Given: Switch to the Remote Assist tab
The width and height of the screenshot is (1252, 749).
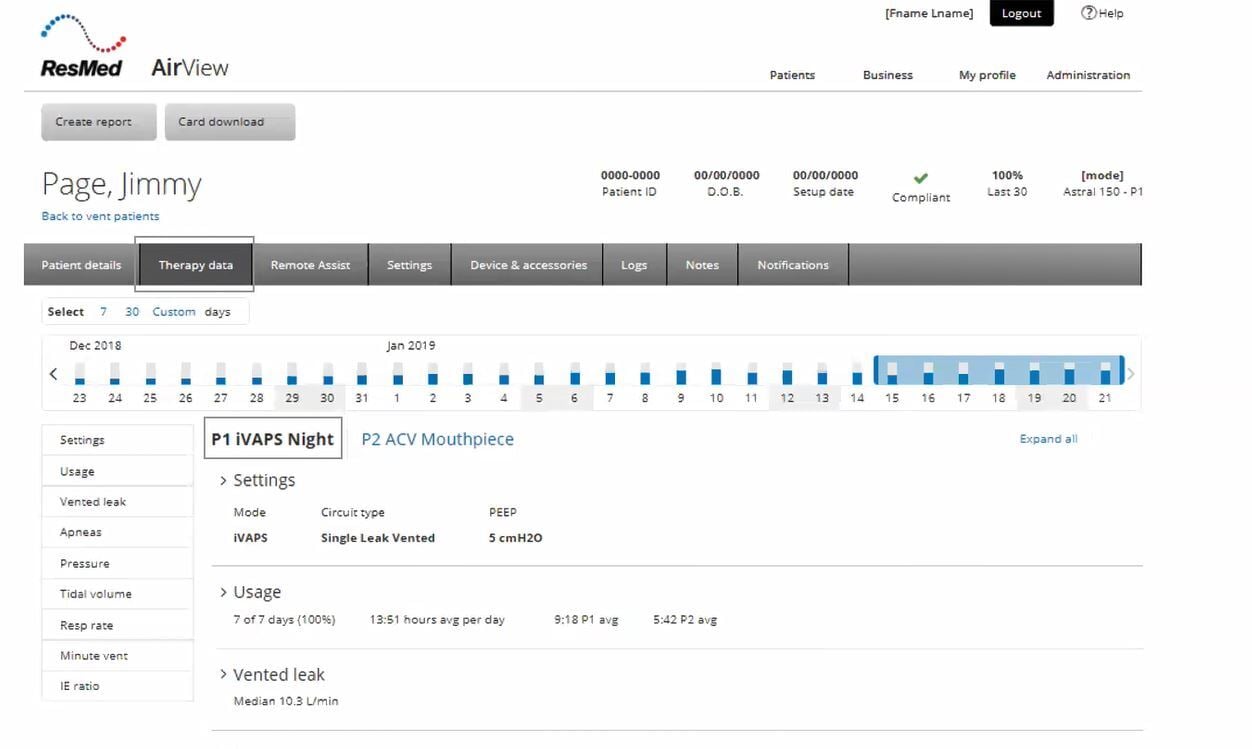Looking at the screenshot, I should tap(310, 265).
